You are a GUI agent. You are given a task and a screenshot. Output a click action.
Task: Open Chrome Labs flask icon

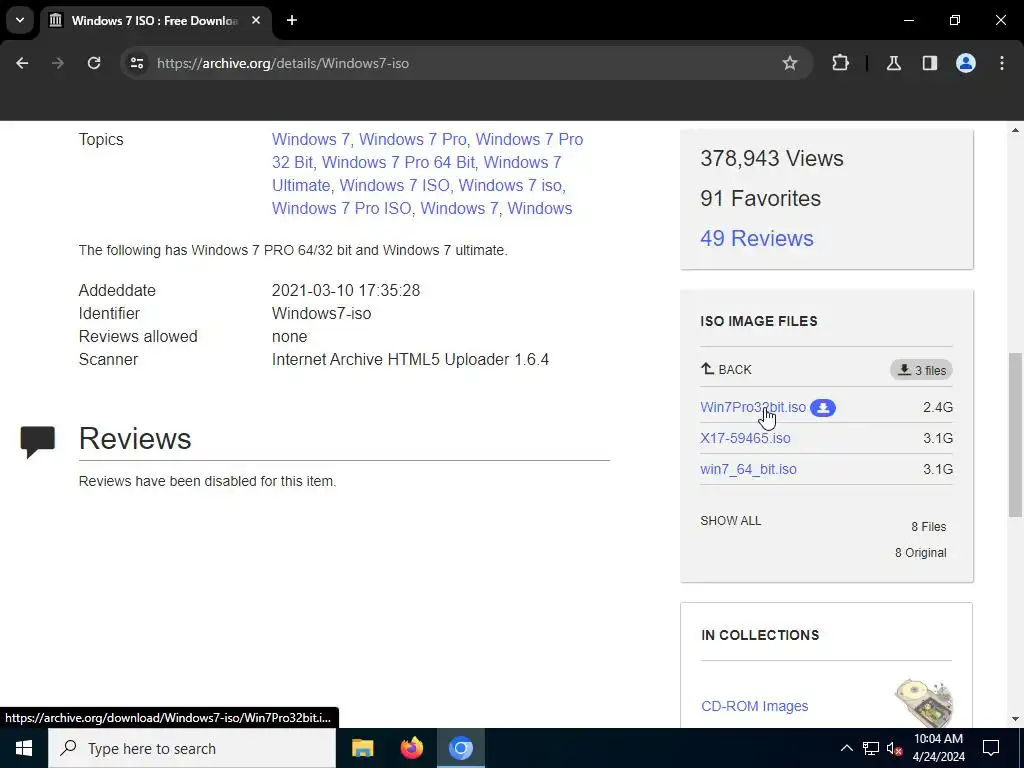tap(893, 63)
